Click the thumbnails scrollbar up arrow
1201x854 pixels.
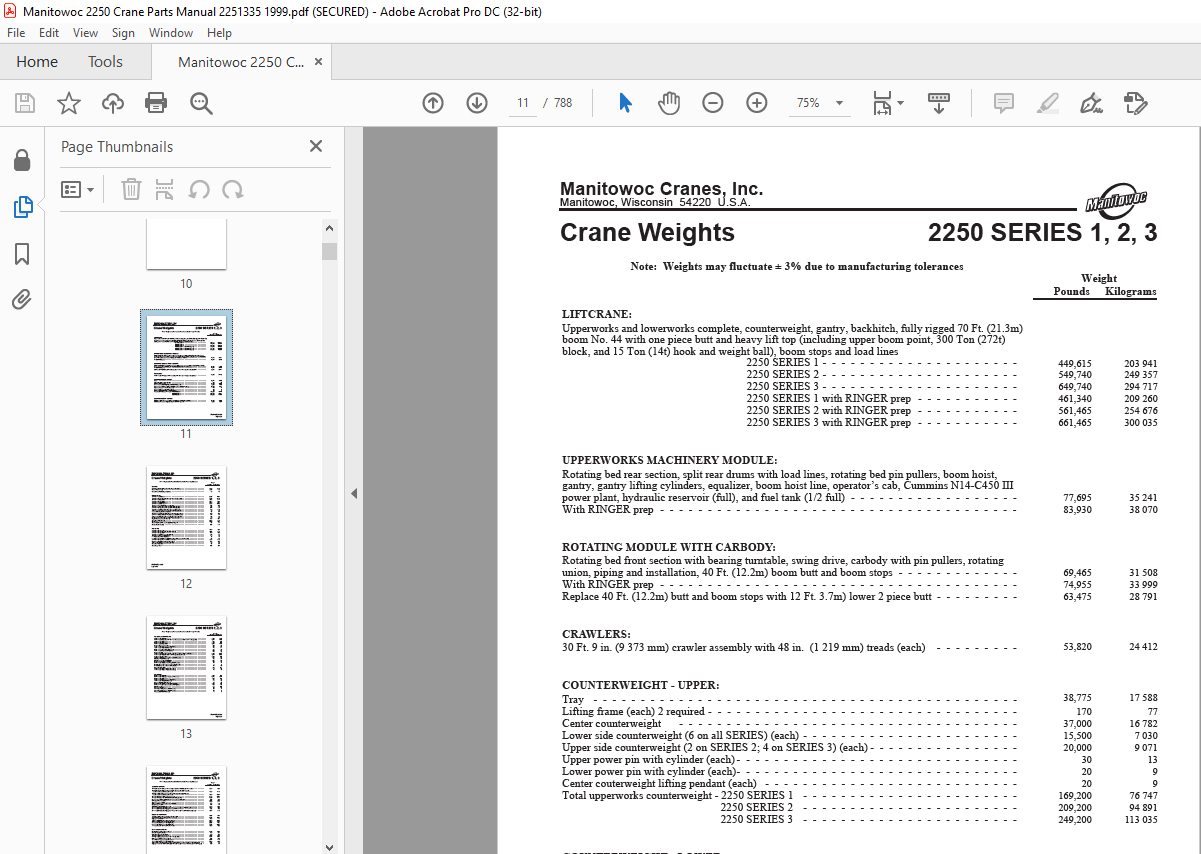[329, 229]
